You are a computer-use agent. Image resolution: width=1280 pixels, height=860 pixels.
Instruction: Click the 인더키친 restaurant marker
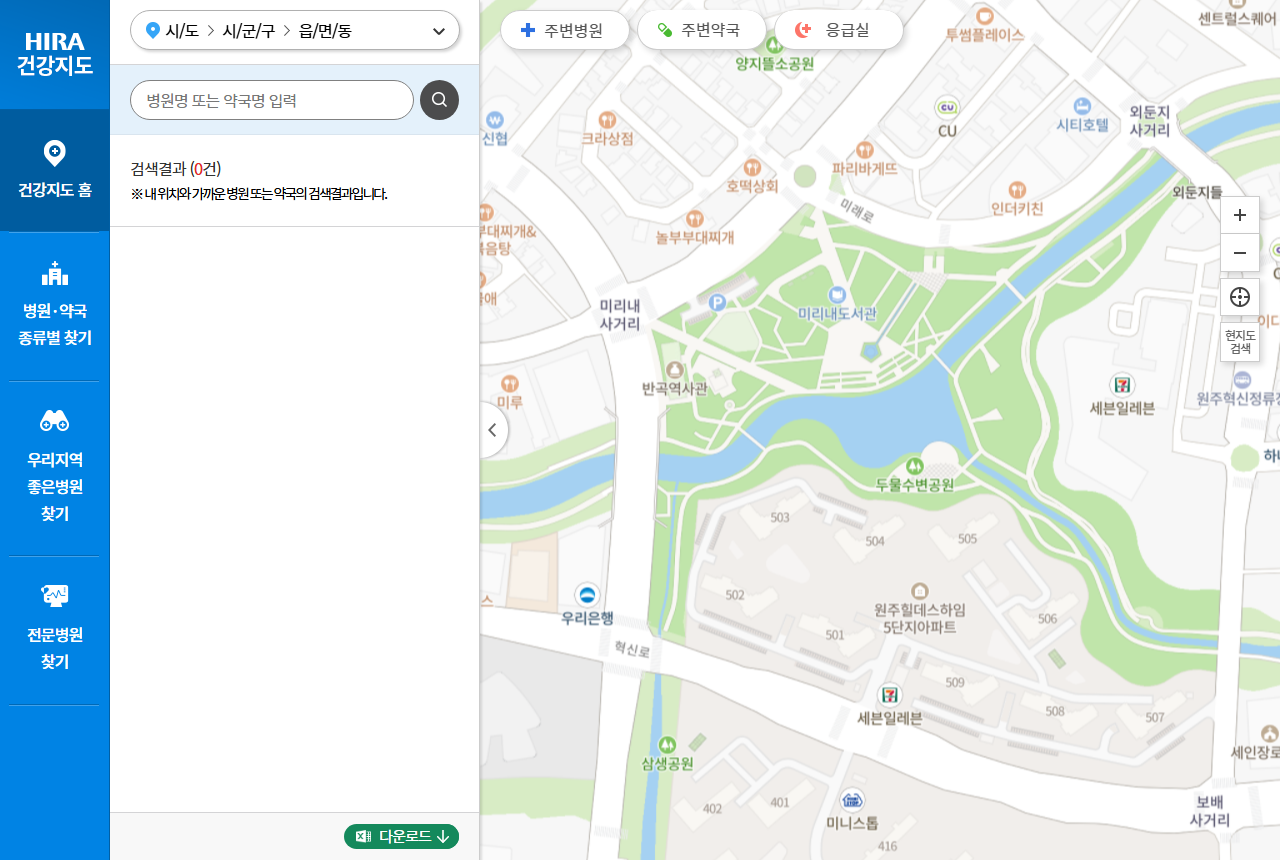[1017, 189]
